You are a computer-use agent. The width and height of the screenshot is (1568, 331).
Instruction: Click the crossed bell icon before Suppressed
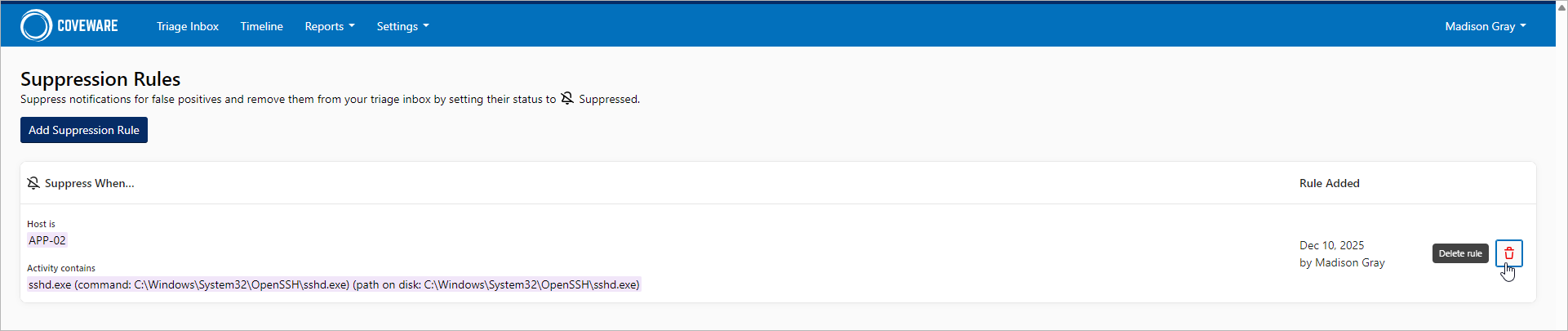567,99
